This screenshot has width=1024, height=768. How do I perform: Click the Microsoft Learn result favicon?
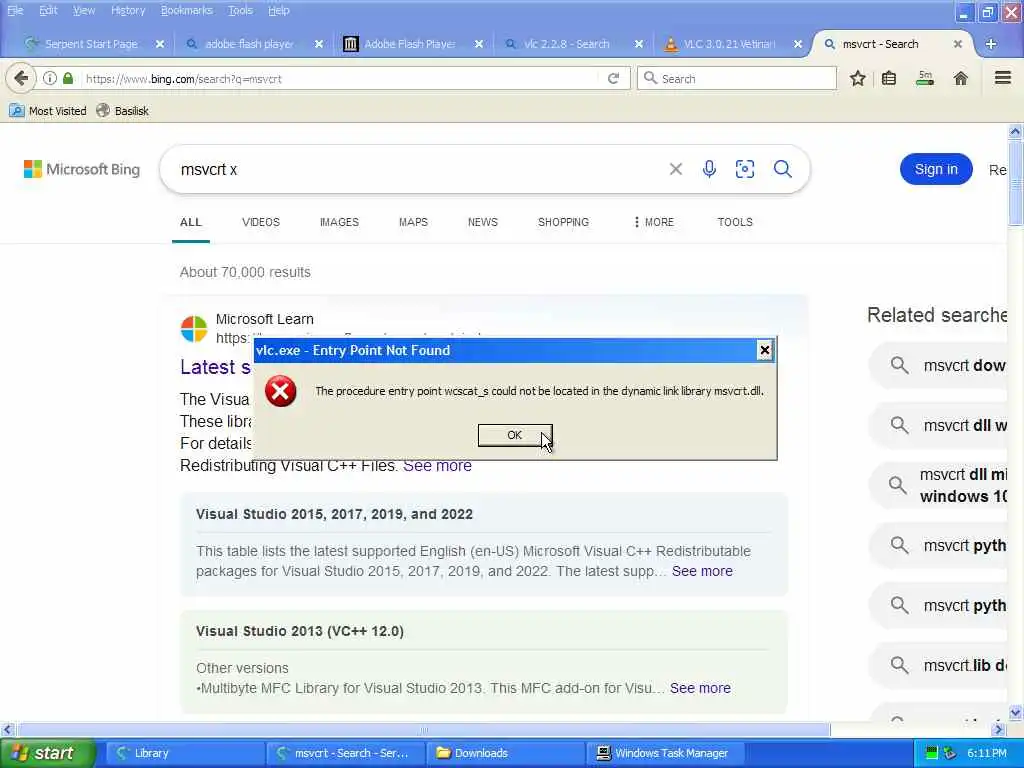click(194, 328)
